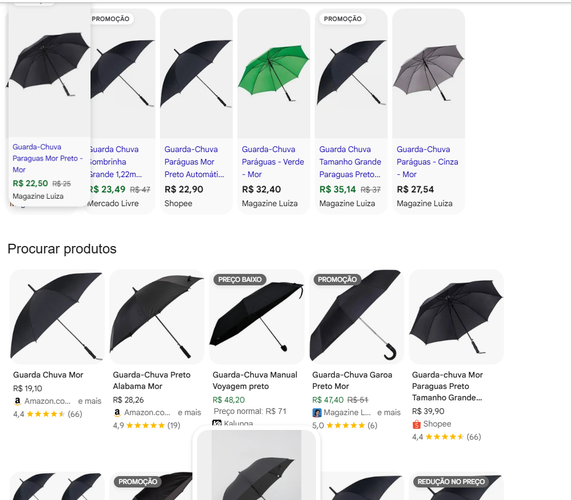Click the Amazon icon under Alabama Mor umbrella
The width and height of the screenshot is (571, 500).
(117, 412)
